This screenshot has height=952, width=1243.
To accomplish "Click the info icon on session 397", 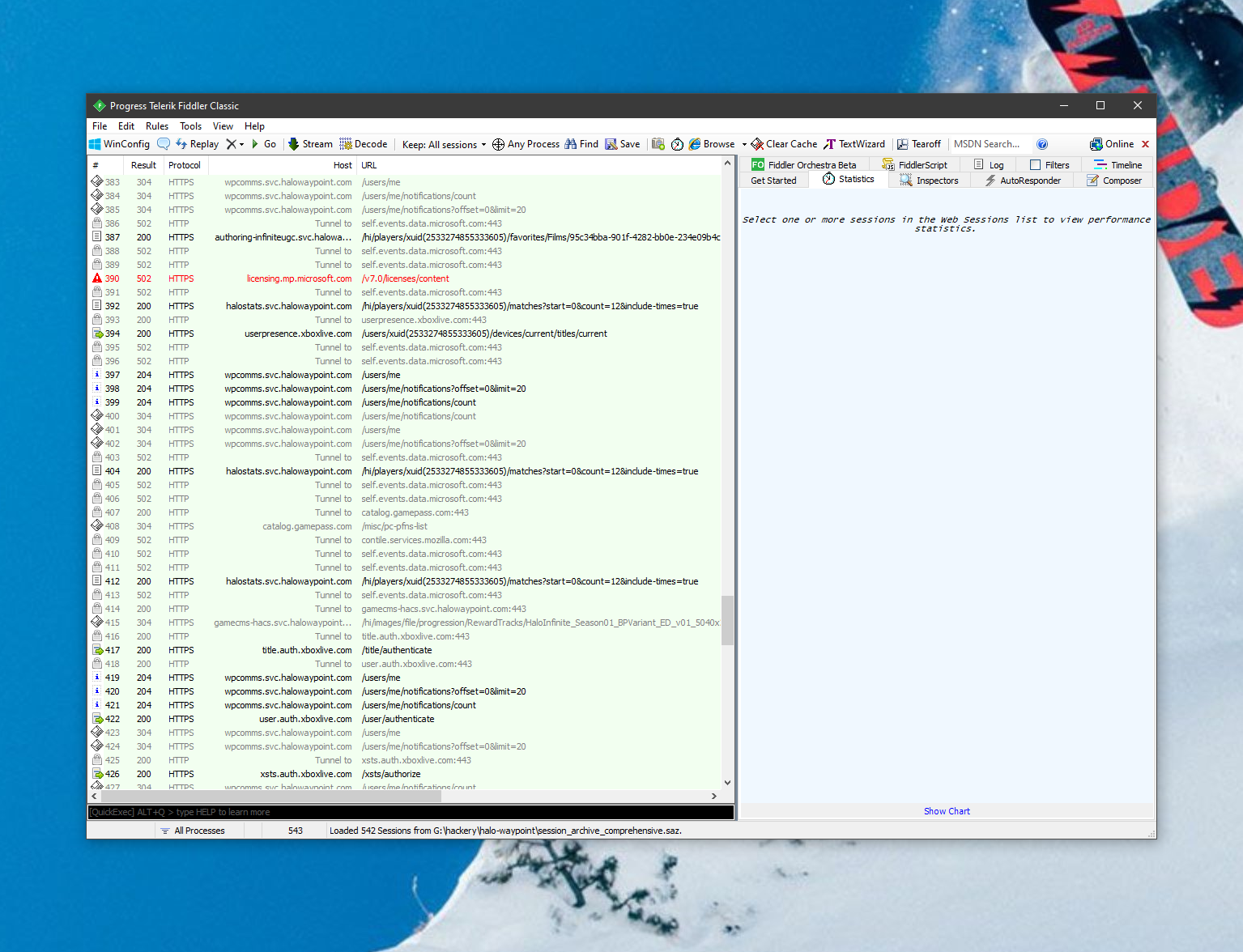I will tap(97, 375).
